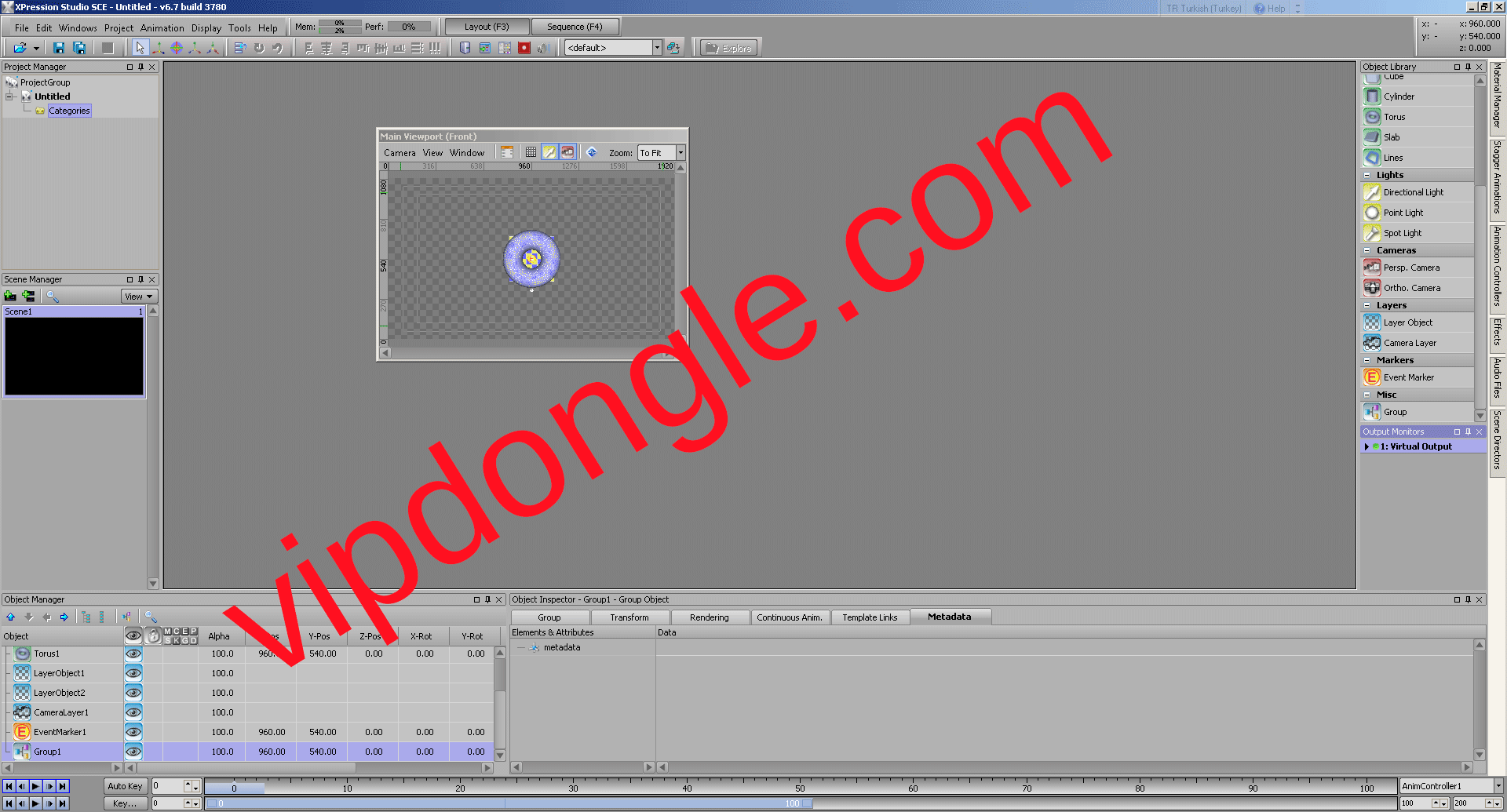Image resolution: width=1507 pixels, height=812 pixels.
Task: Hide EventMarker1 using its eye icon
Action: [133, 732]
